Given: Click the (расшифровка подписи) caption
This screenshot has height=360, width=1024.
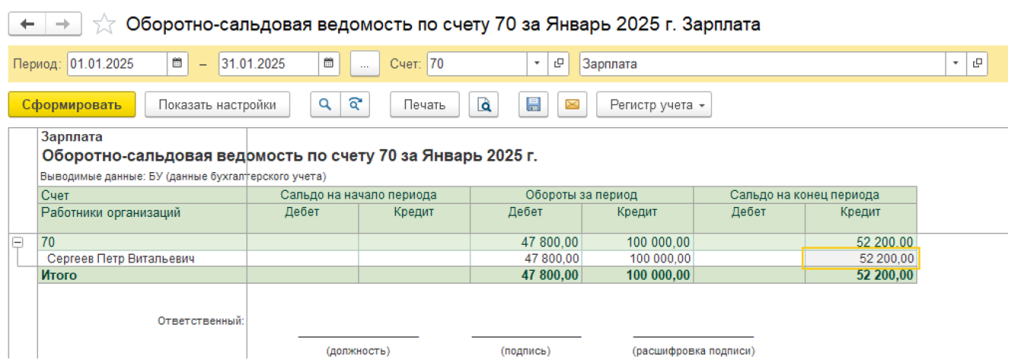Looking at the screenshot, I should pyautogui.click(x=693, y=351).
